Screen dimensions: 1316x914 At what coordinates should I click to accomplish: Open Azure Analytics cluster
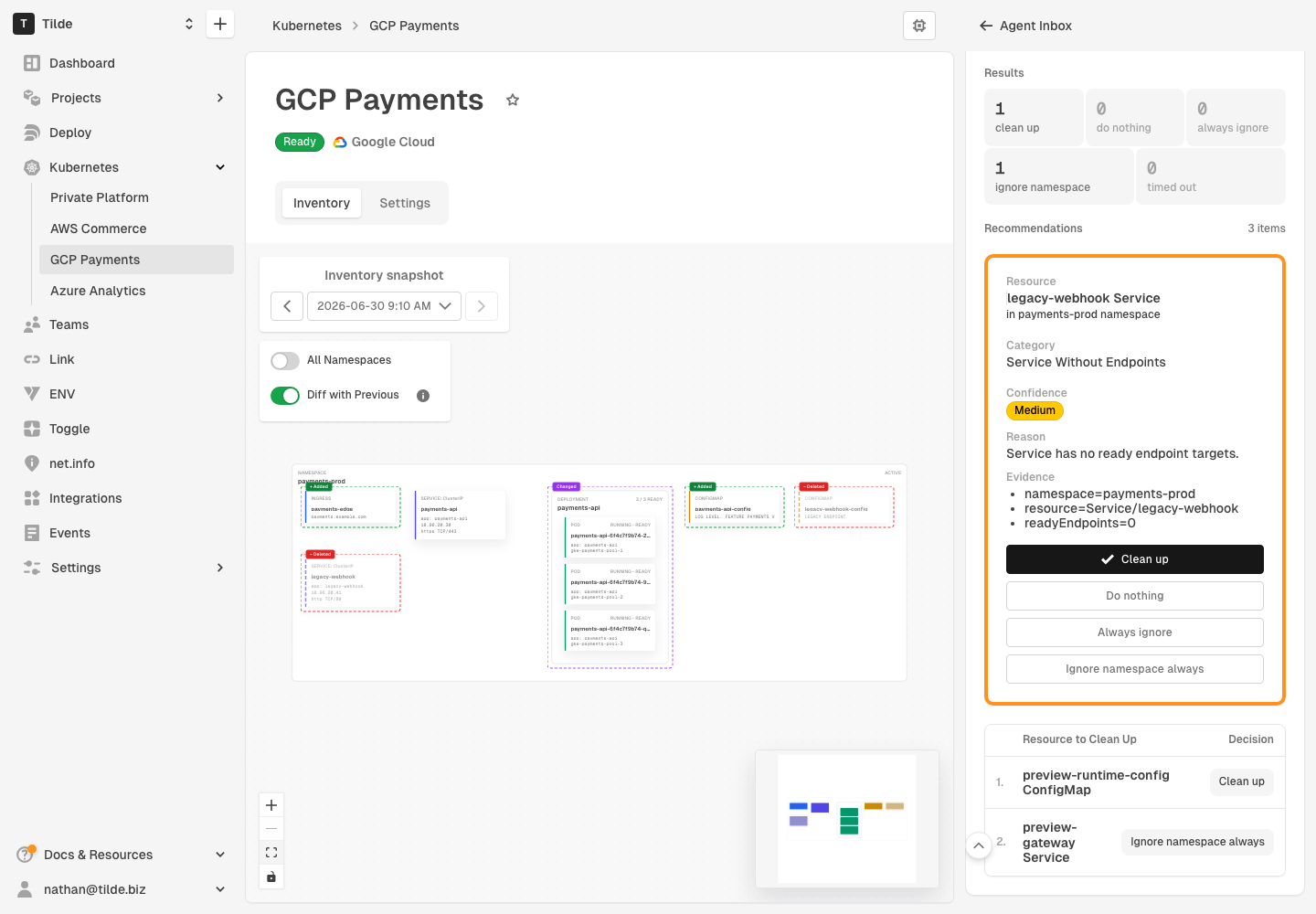coord(136,291)
